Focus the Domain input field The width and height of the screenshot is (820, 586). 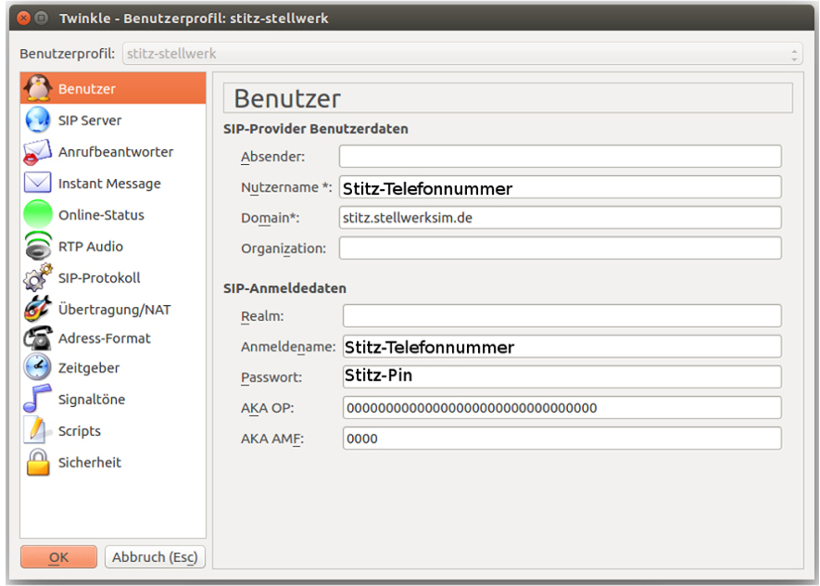(560, 217)
